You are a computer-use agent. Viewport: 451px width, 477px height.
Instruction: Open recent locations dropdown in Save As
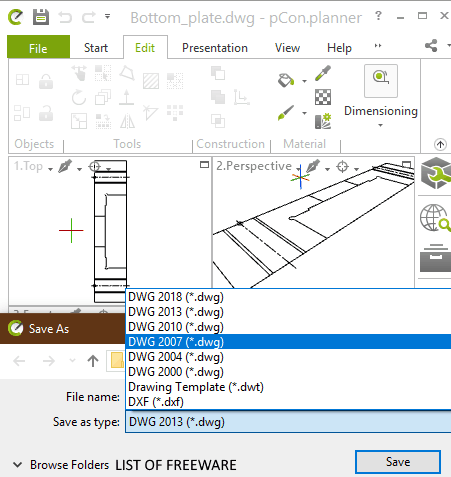pos(72,360)
